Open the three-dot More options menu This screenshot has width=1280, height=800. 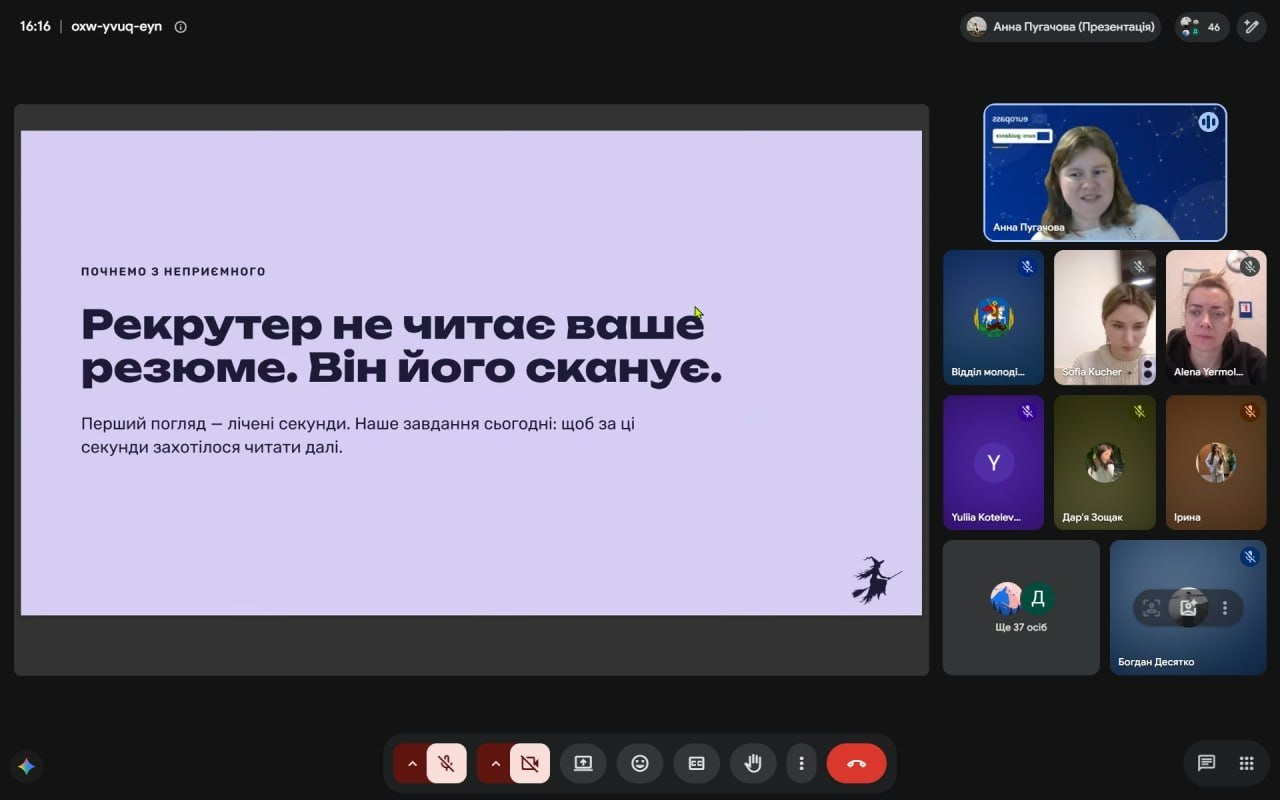coord(801,764)
